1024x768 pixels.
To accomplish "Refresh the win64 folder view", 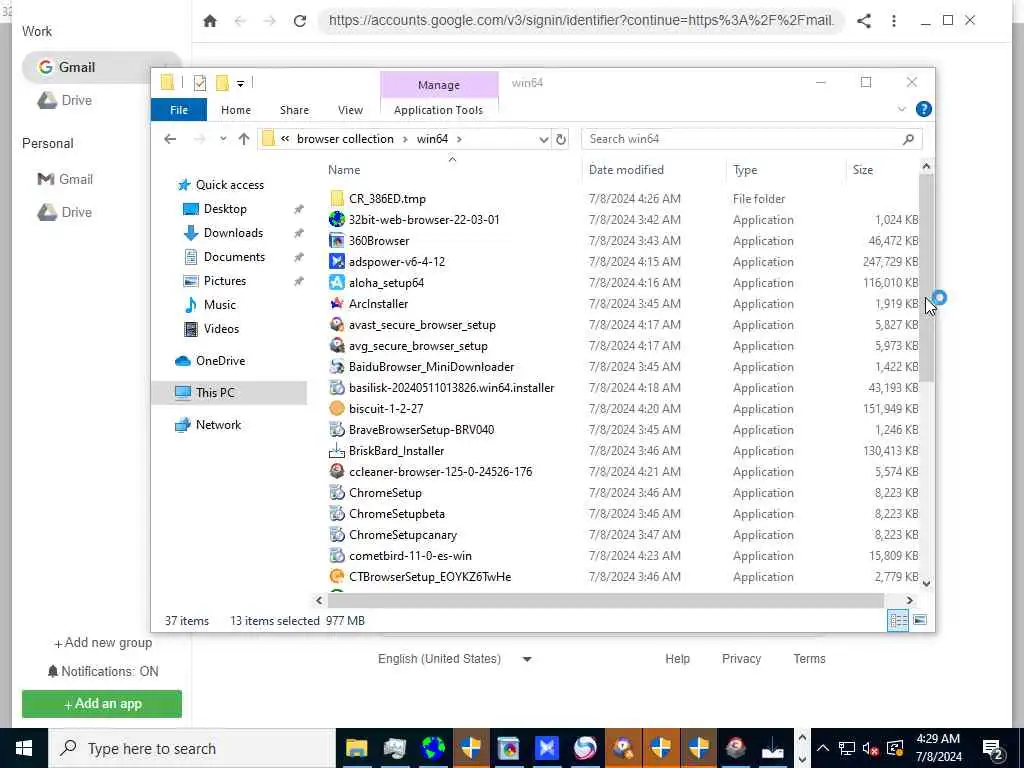I will point(560,139).
